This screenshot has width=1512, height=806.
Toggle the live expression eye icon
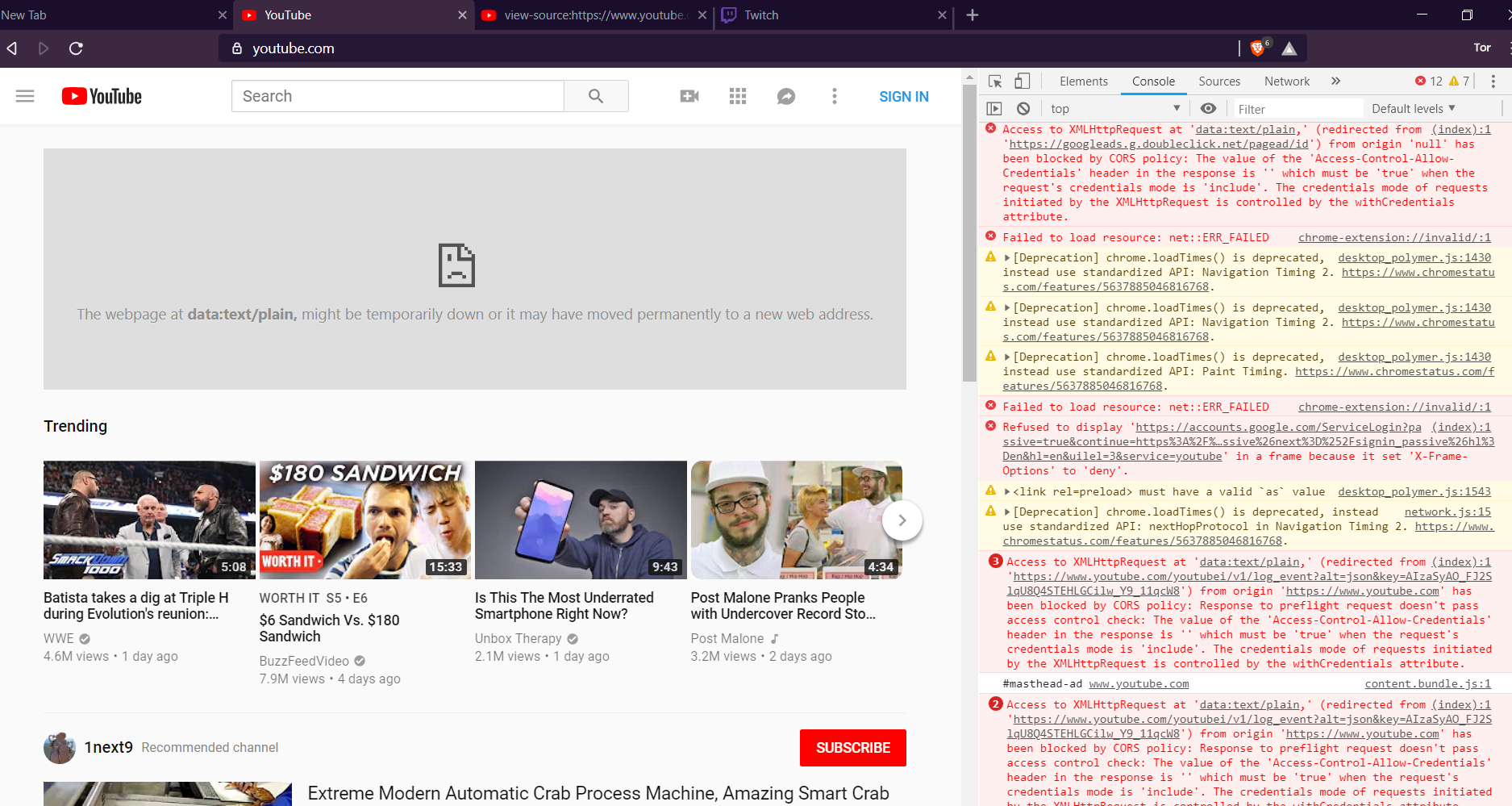click(x=1208, y=107)
